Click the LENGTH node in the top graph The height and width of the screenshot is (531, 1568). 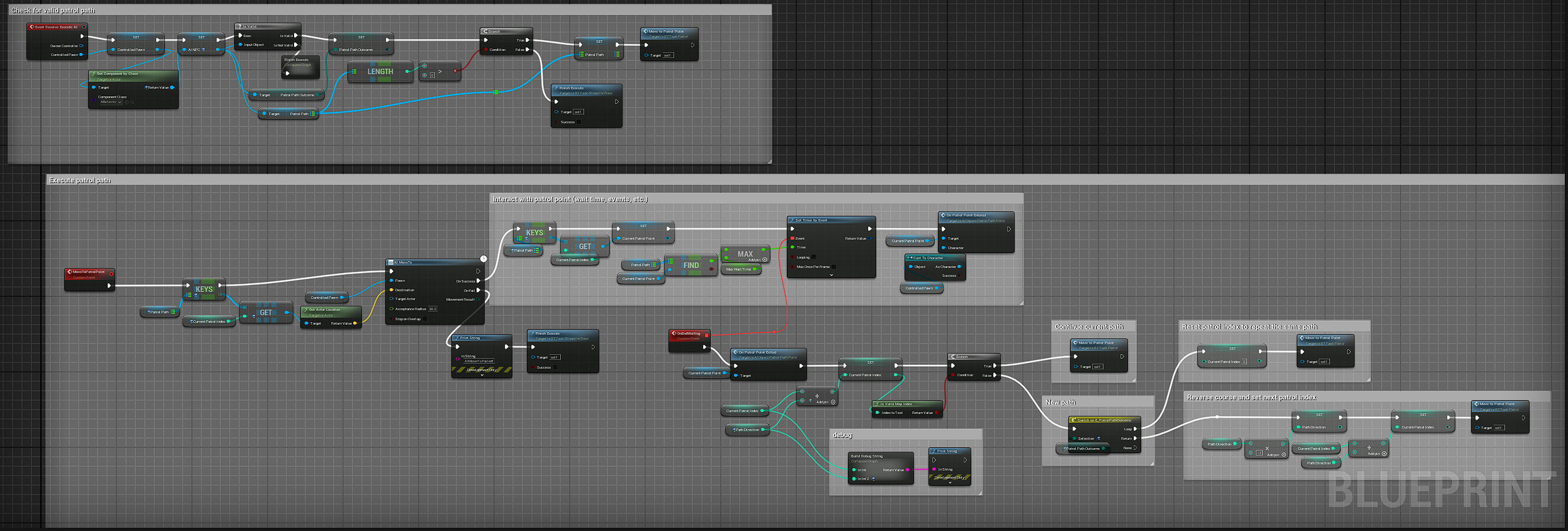click(x=380, y=72)
